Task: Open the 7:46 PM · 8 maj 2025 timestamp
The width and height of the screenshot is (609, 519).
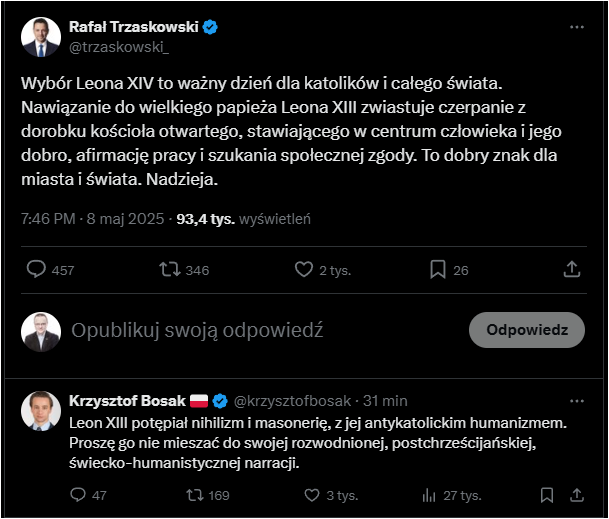Action: coord(92,219)
